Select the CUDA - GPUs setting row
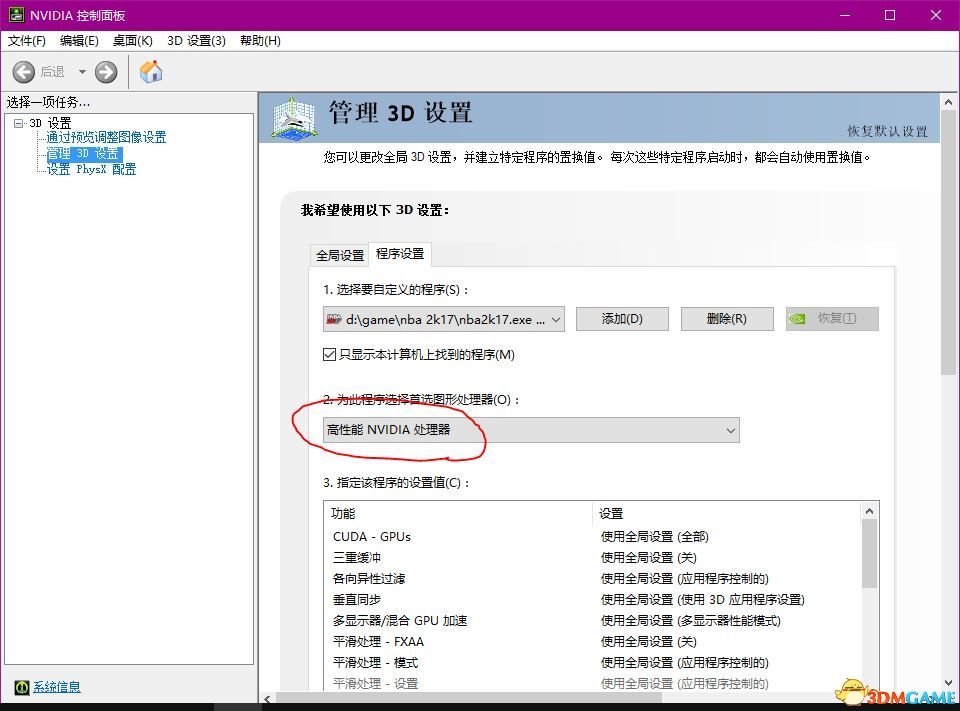960x711 pixels. [592, 536]
